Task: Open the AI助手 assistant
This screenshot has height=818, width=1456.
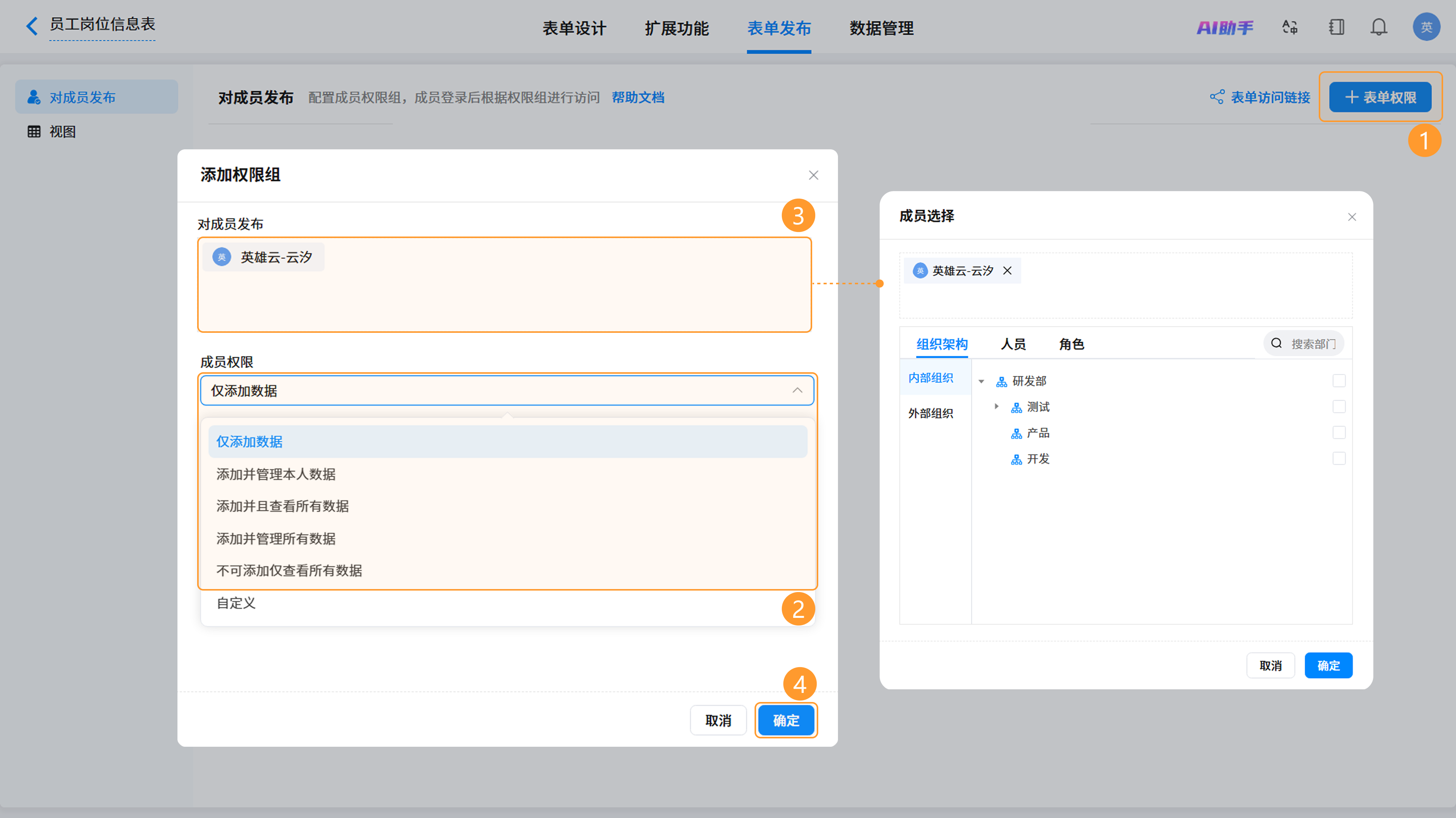Action: [1224, 27]
